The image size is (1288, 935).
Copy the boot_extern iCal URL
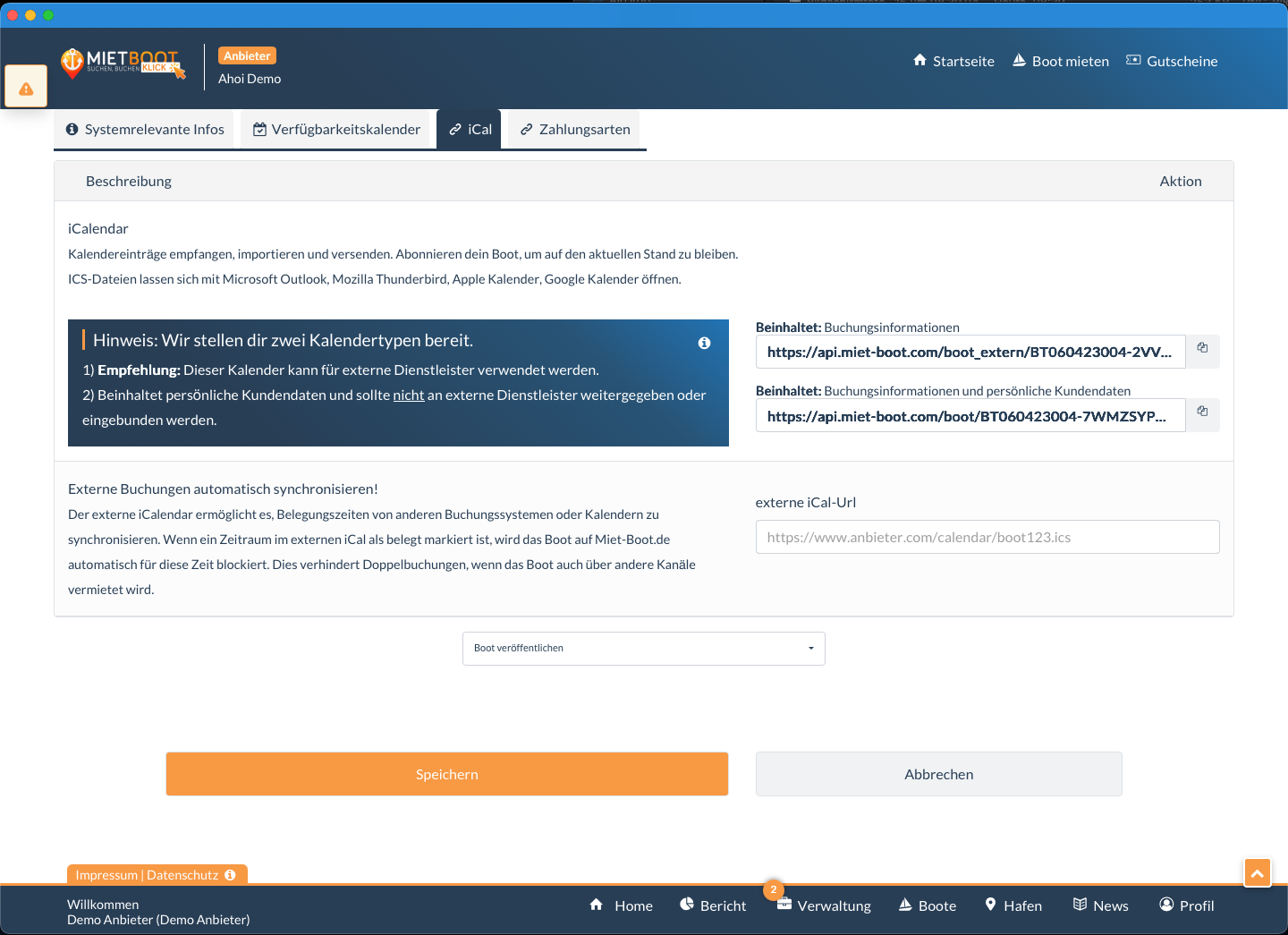(x=1202, y=348)
